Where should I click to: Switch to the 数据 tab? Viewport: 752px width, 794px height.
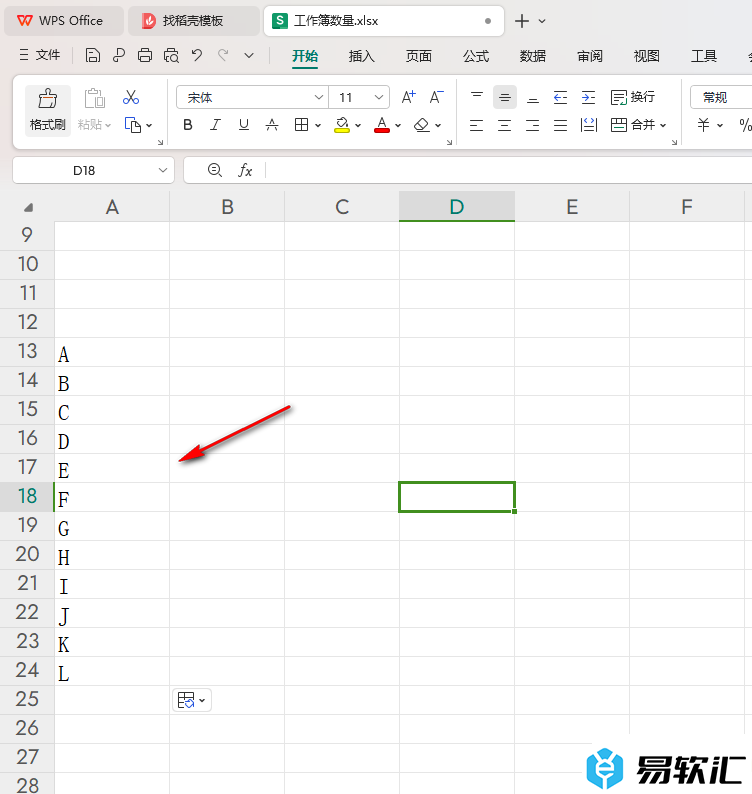(x=533, y=56)
